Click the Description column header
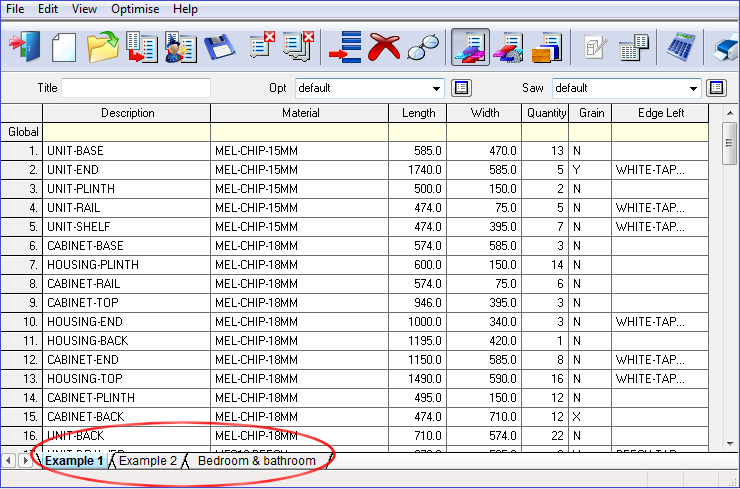Image resolution: width=740 pixels, height=489 pixels. point(127,113)
